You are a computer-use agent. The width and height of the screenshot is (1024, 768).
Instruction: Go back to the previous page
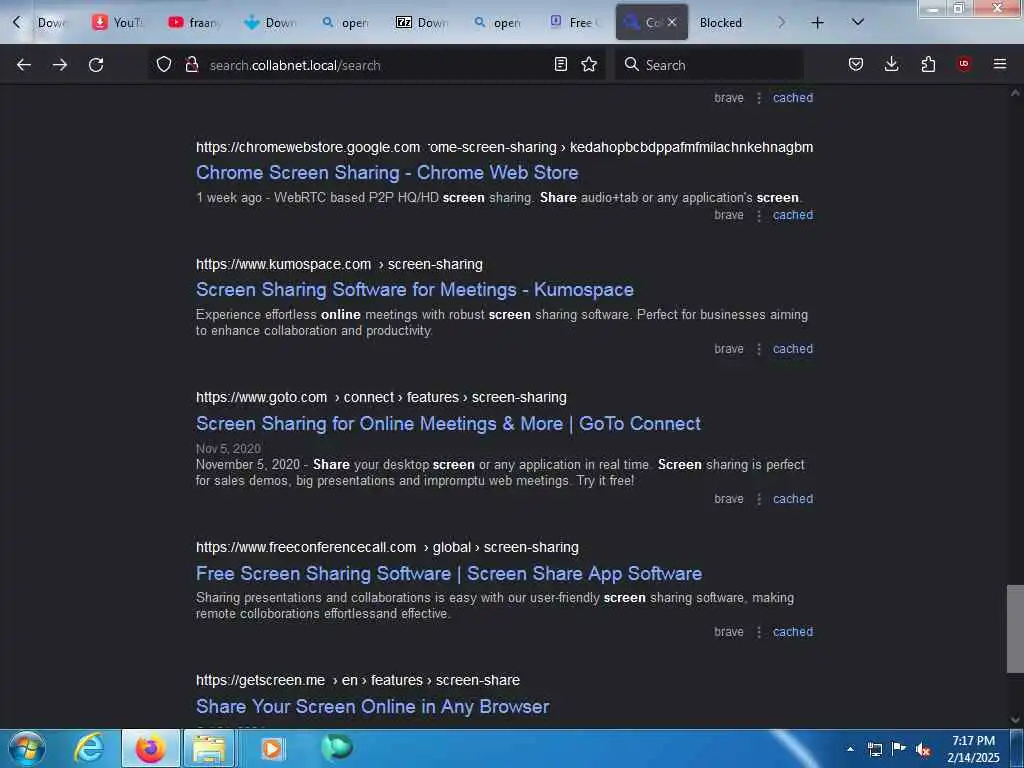pyautogui.click(x=24, y=65)
